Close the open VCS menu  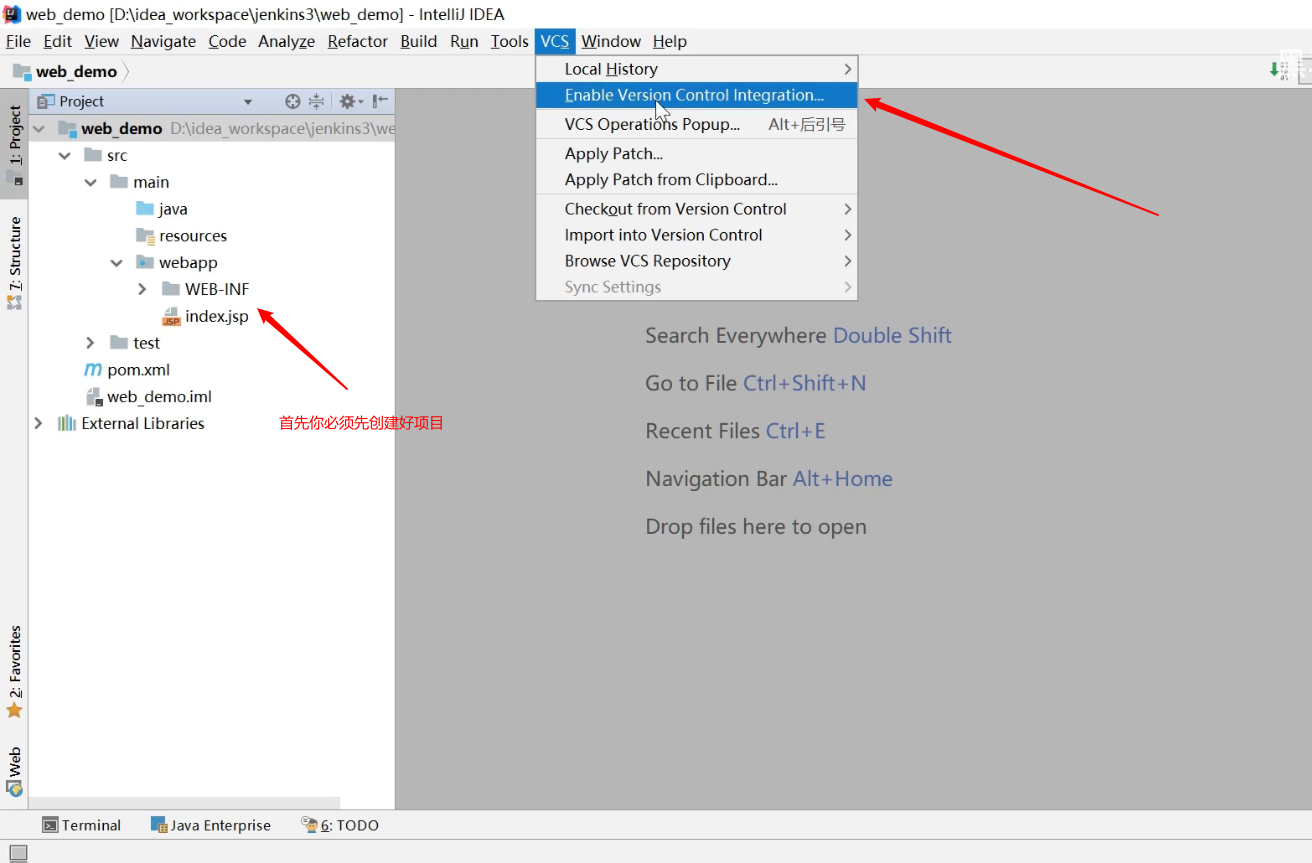[555, 41]
